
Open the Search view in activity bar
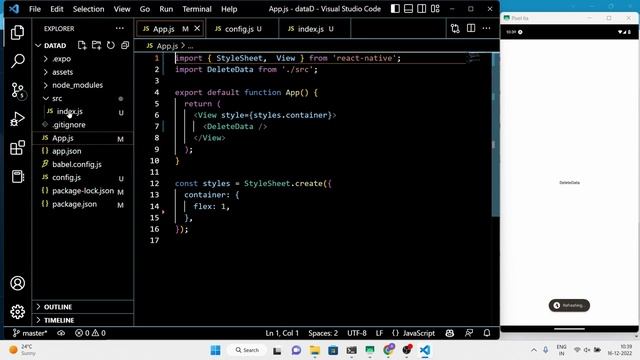17,61
